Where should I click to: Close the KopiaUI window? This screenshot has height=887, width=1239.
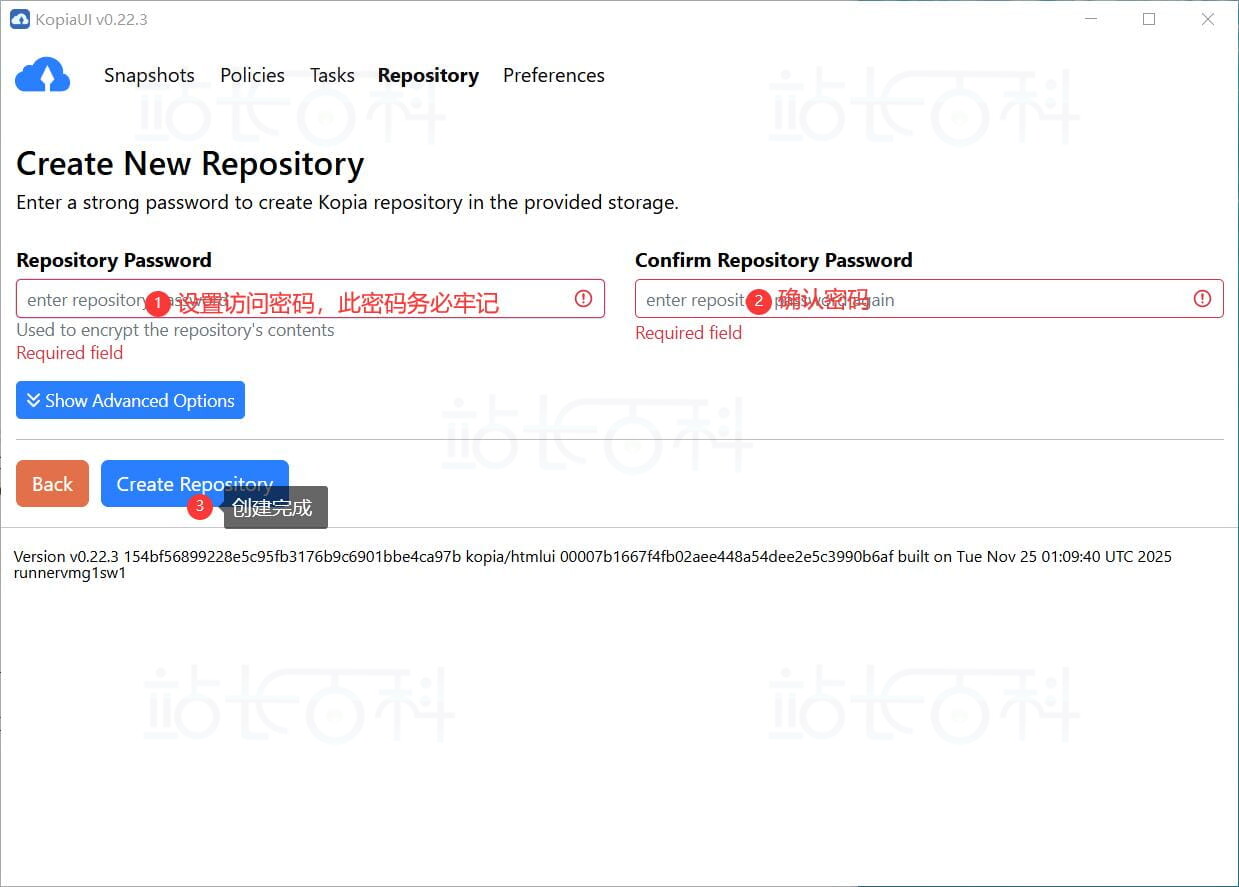1208,19
